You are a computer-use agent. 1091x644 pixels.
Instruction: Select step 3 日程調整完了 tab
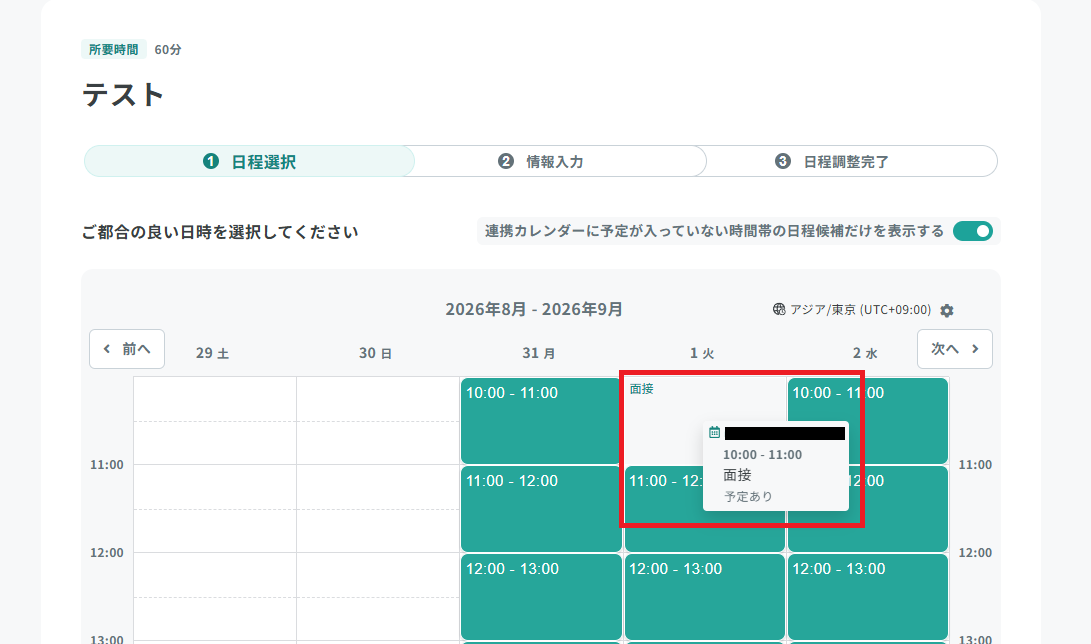coord(846,162)
